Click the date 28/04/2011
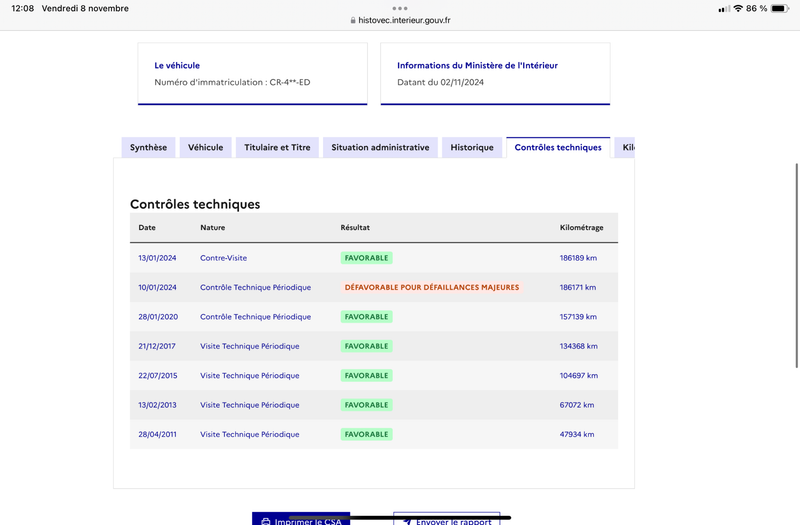Screen dimensions: 800x525 click(157, 434)
